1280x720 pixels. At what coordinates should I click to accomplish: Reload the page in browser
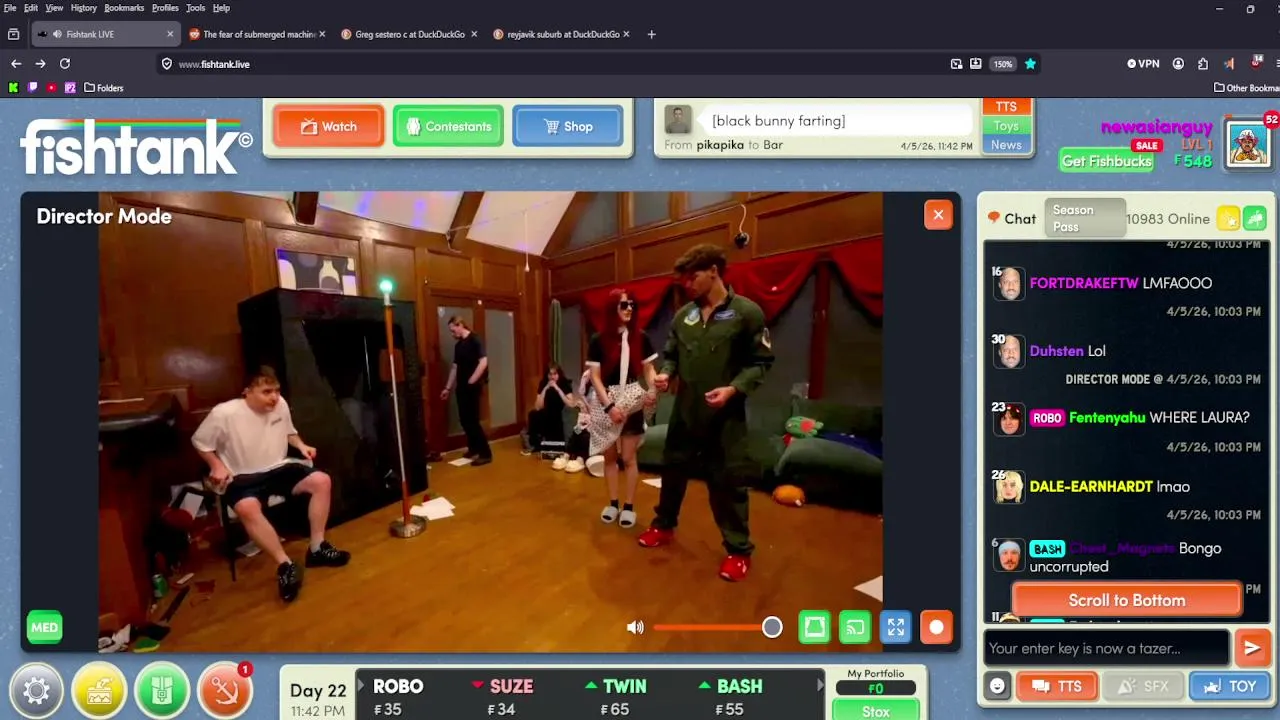pos(65,63)
